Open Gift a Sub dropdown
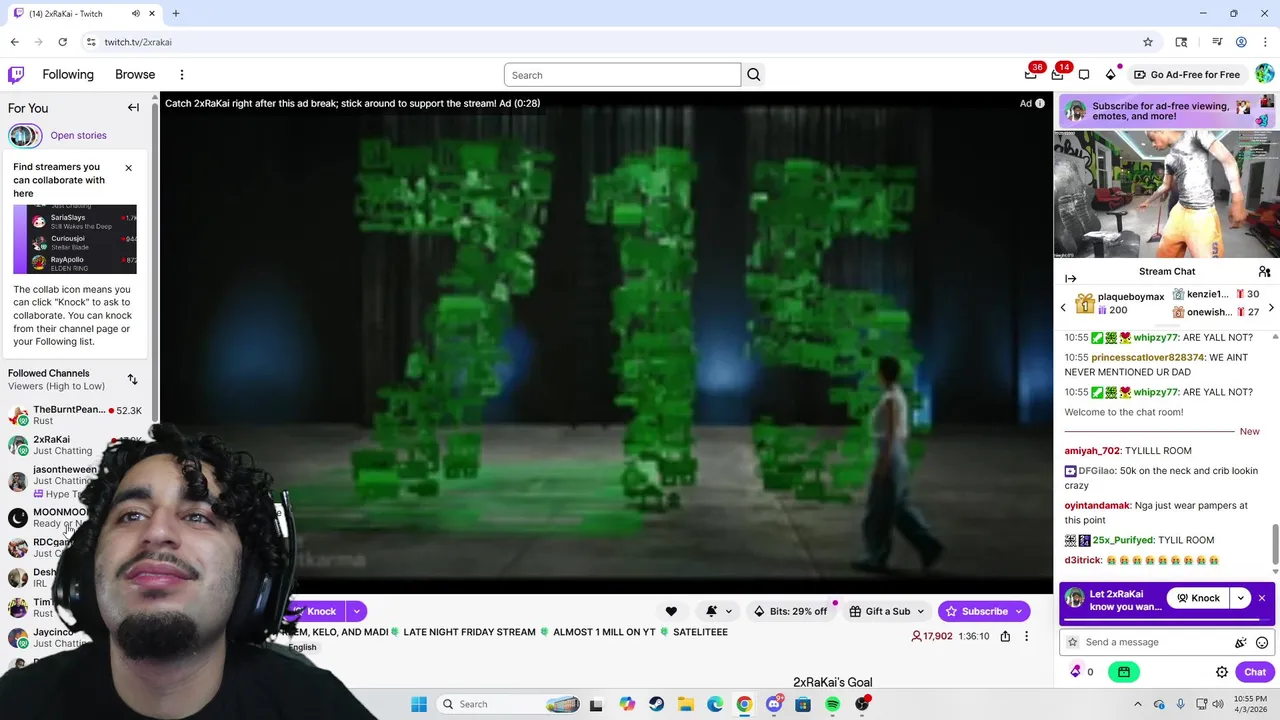The height and width of the screenshot is (720, 1280). pyautogui.click(x=888, y=611)
